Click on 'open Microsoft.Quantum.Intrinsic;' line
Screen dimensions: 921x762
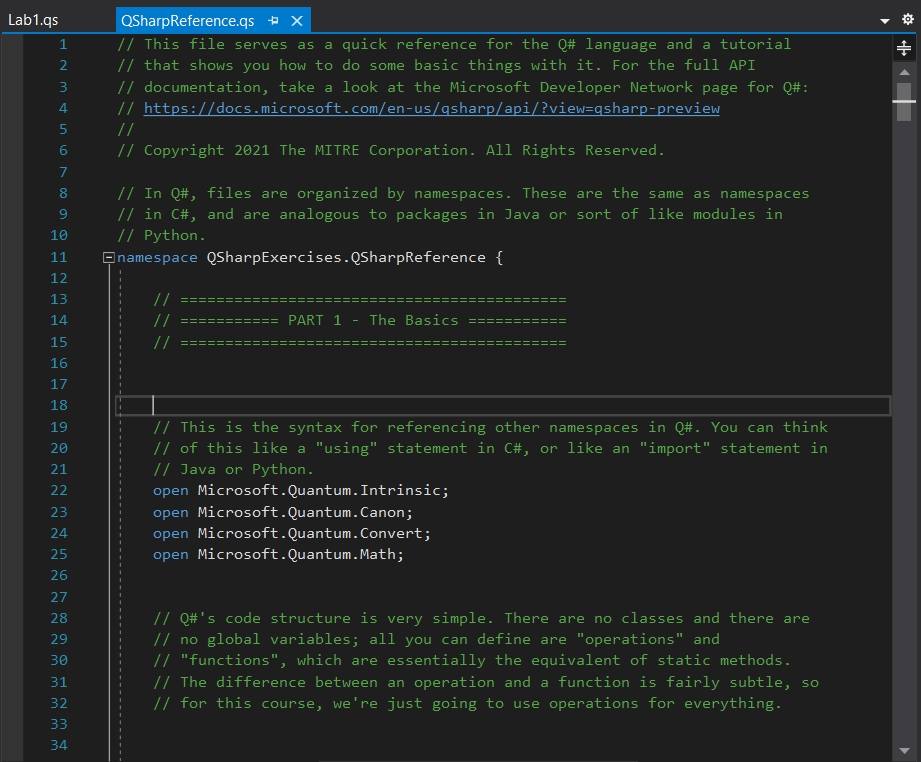[x=301, y=490]
